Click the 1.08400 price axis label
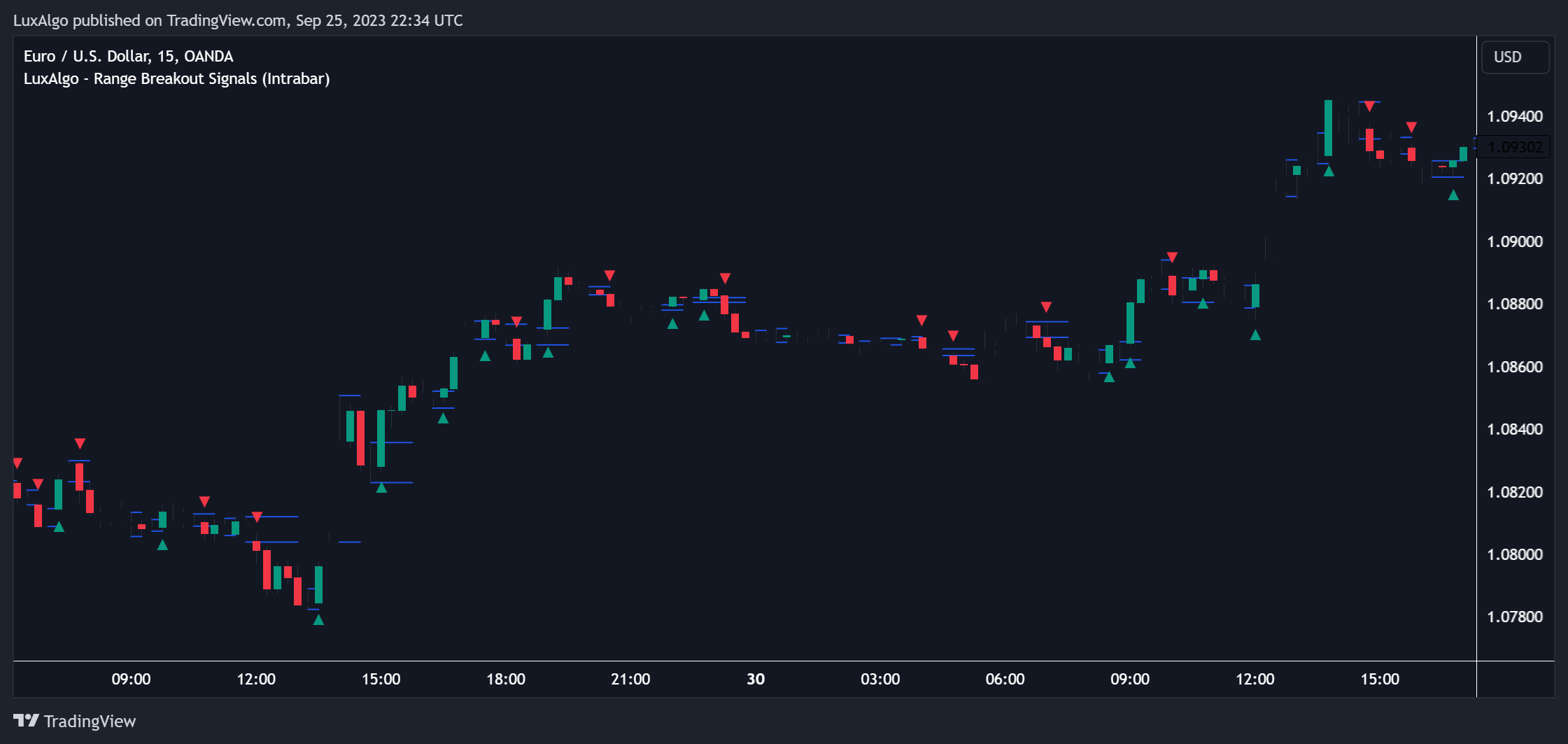 tap(1515, 429)
